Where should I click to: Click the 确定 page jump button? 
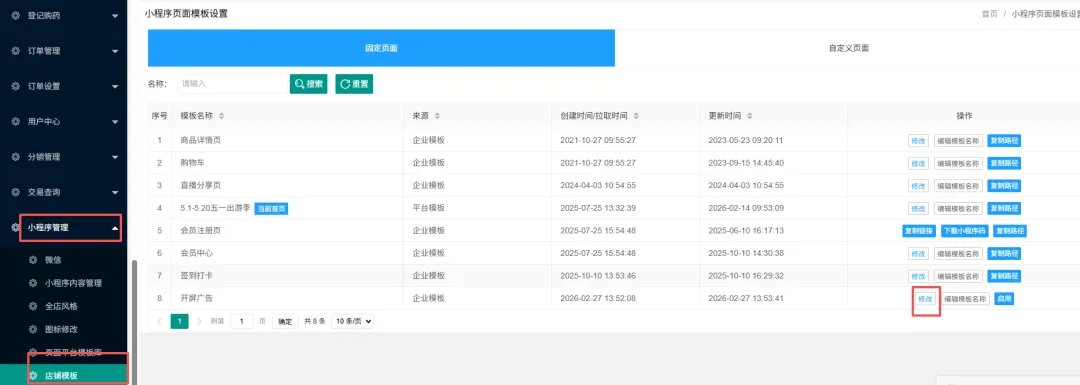tap(285, 321)
